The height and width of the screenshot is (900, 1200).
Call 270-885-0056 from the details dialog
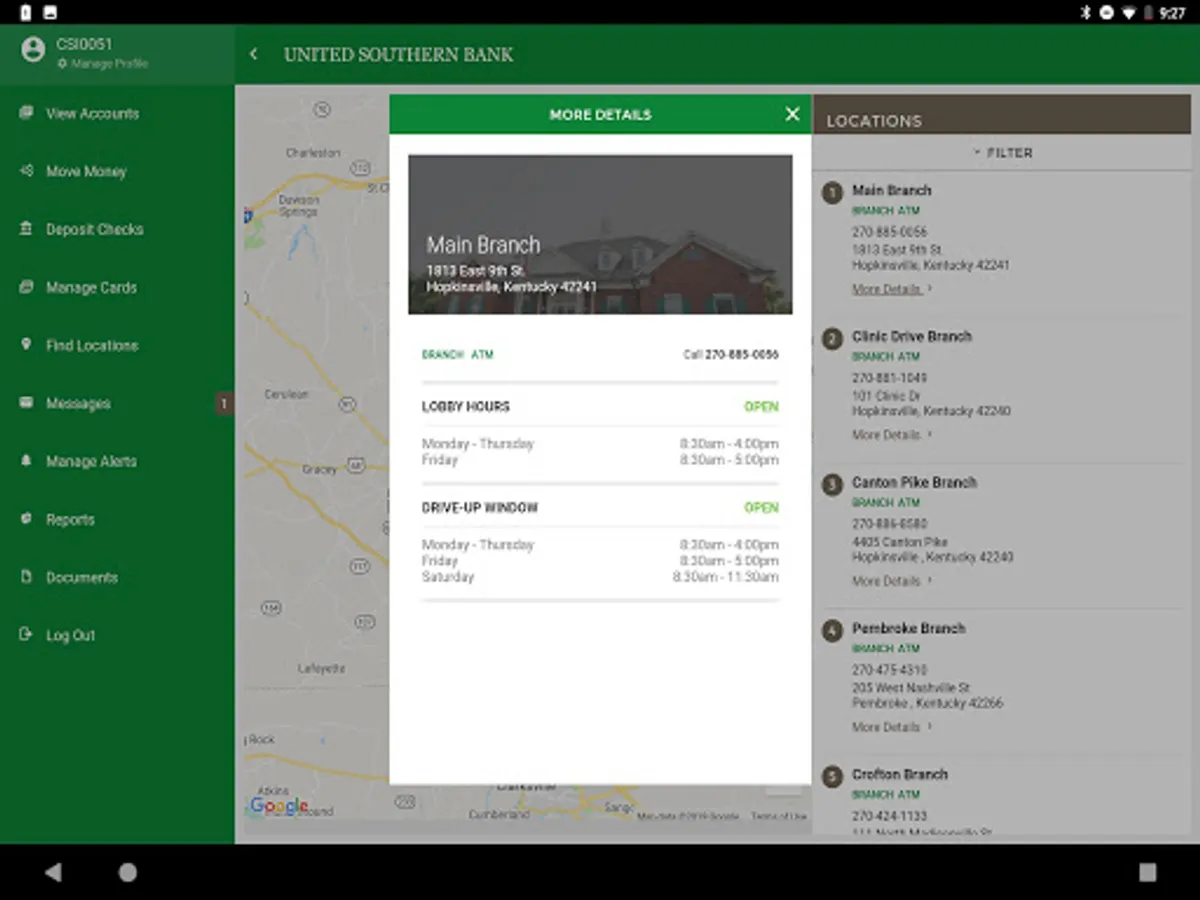[x=731, y=354]
